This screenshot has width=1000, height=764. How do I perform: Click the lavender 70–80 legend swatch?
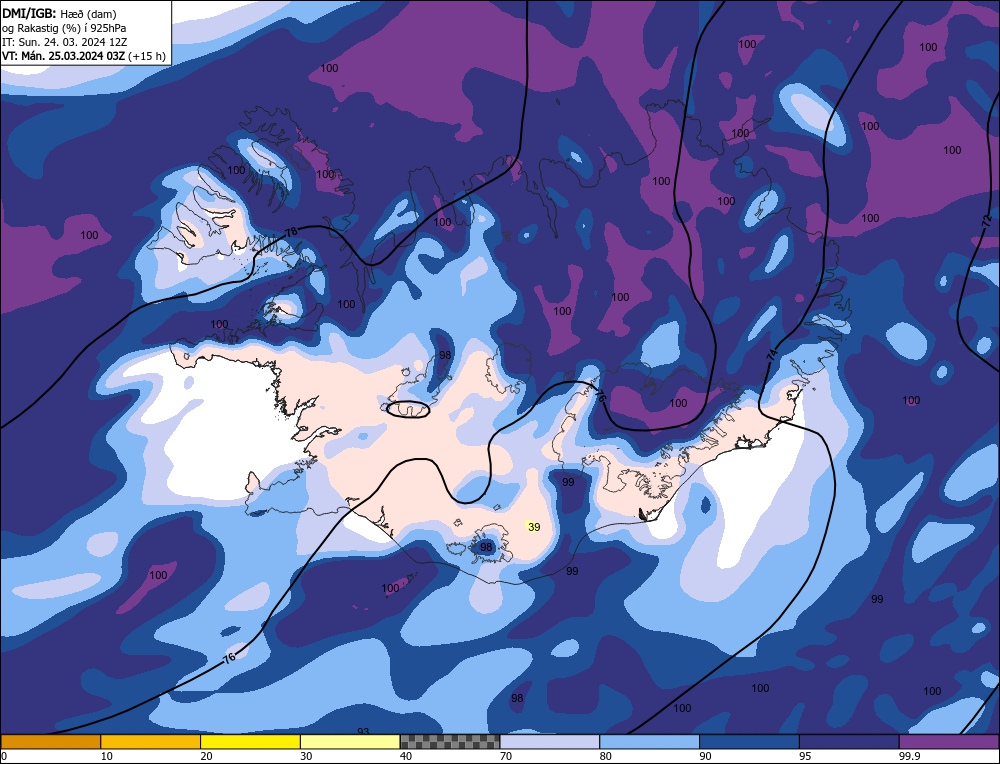tap(550, 741)
